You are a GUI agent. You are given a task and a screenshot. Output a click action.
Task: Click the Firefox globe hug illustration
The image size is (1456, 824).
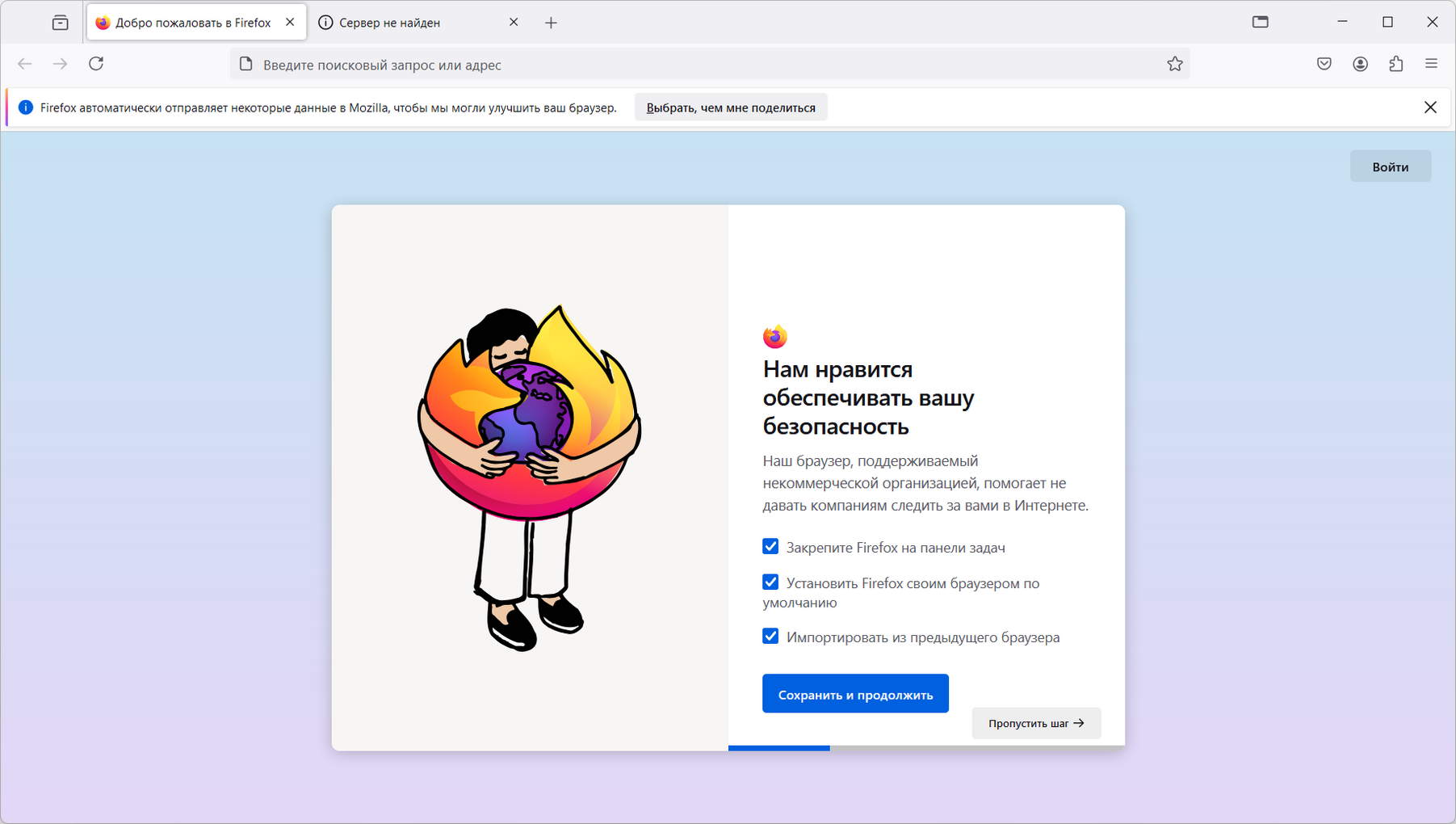[530, 478]
